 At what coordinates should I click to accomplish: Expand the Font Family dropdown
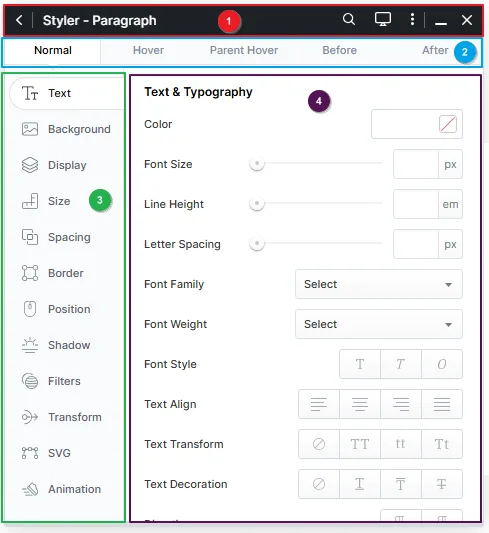379,284
